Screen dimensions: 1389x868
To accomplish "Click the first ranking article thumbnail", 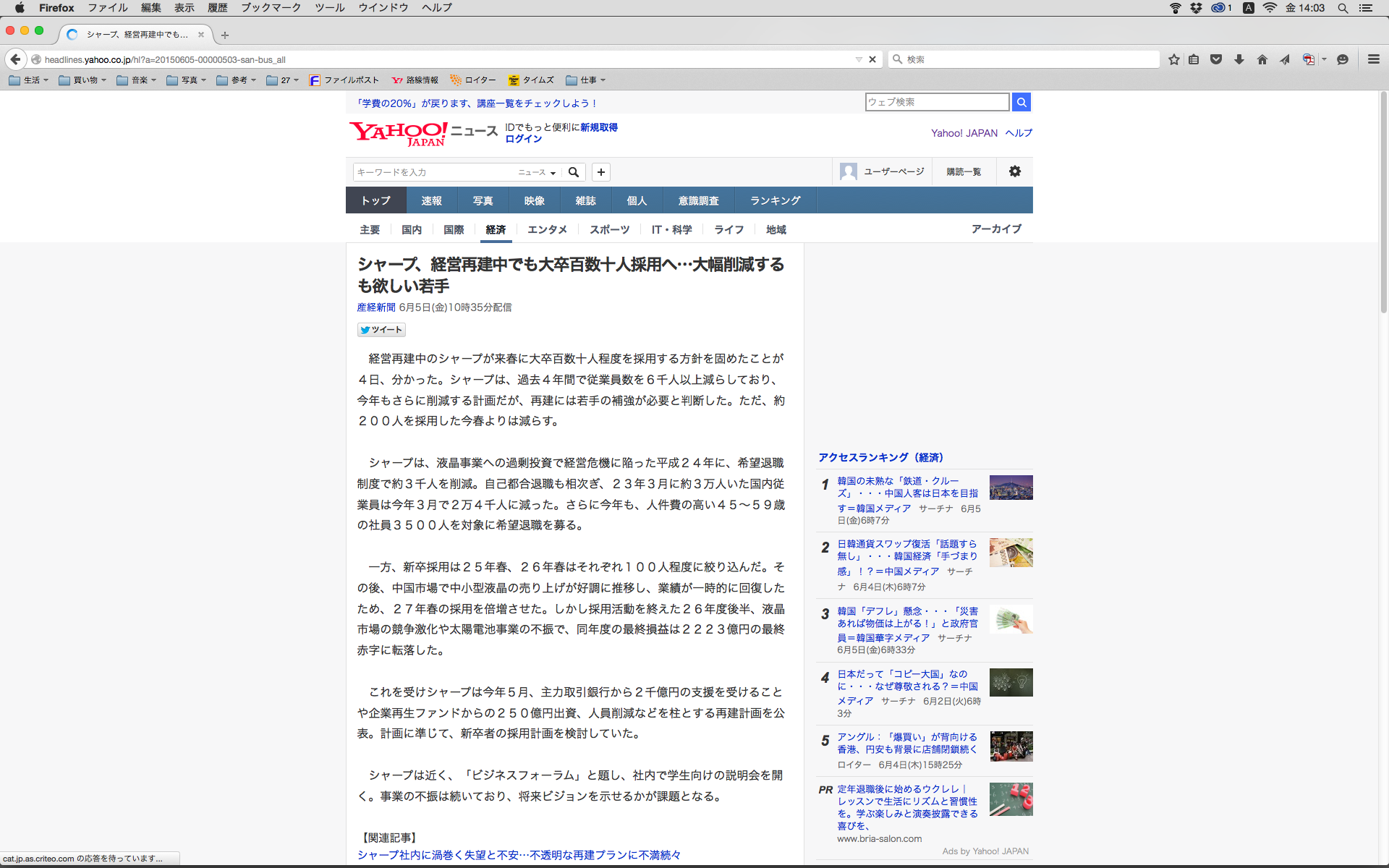I will click(1011, 488).
